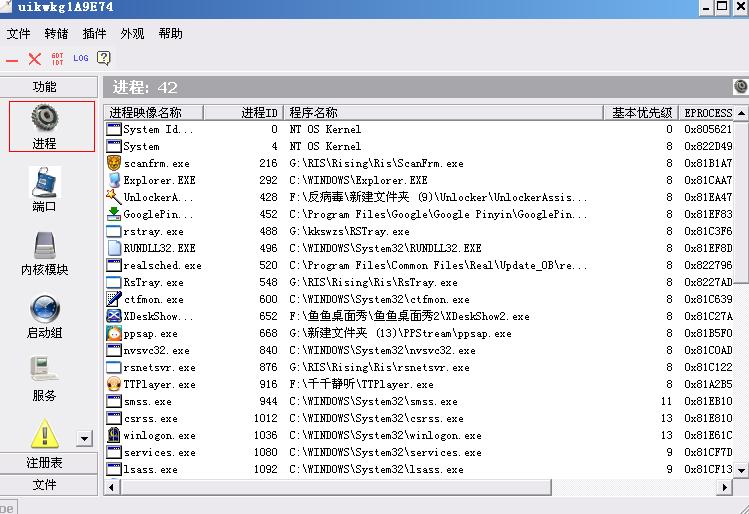Select the rsnetsvr.exe process row
This screenshot has width=749, height=514.
point(419,367)
